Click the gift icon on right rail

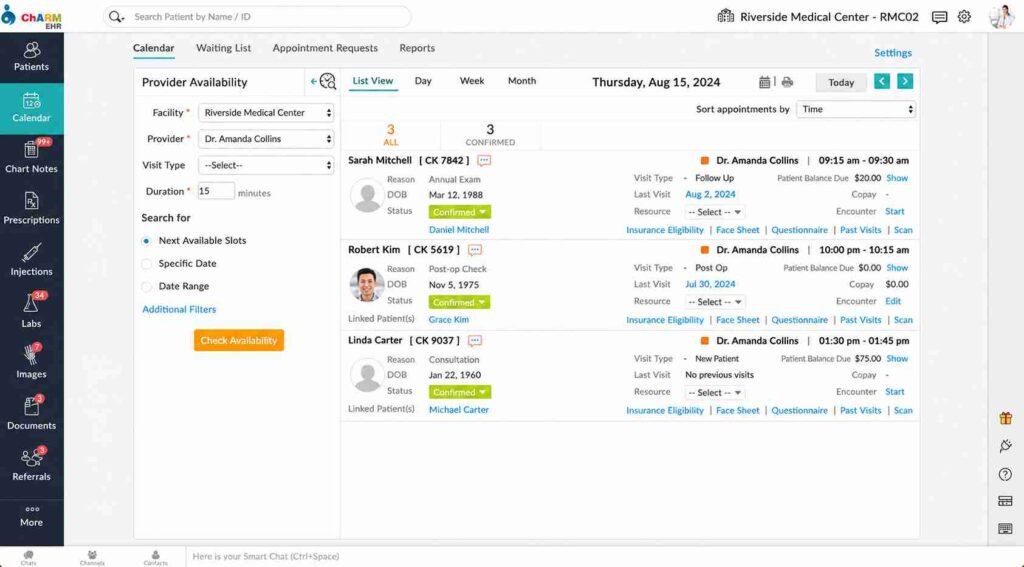[x=1005, y=419]
